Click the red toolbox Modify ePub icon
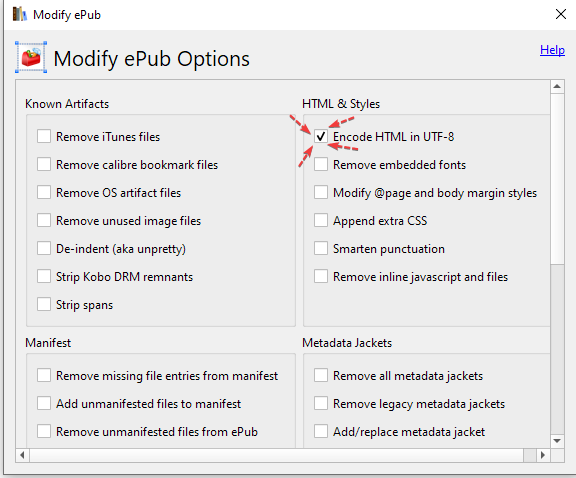This screenshot has width=576, height=478. coord(31,57)
